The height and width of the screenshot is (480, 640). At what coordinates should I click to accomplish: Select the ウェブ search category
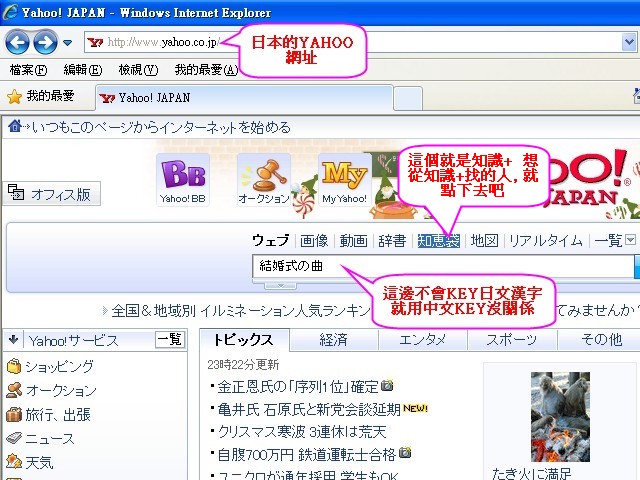[x=271, y=240]
